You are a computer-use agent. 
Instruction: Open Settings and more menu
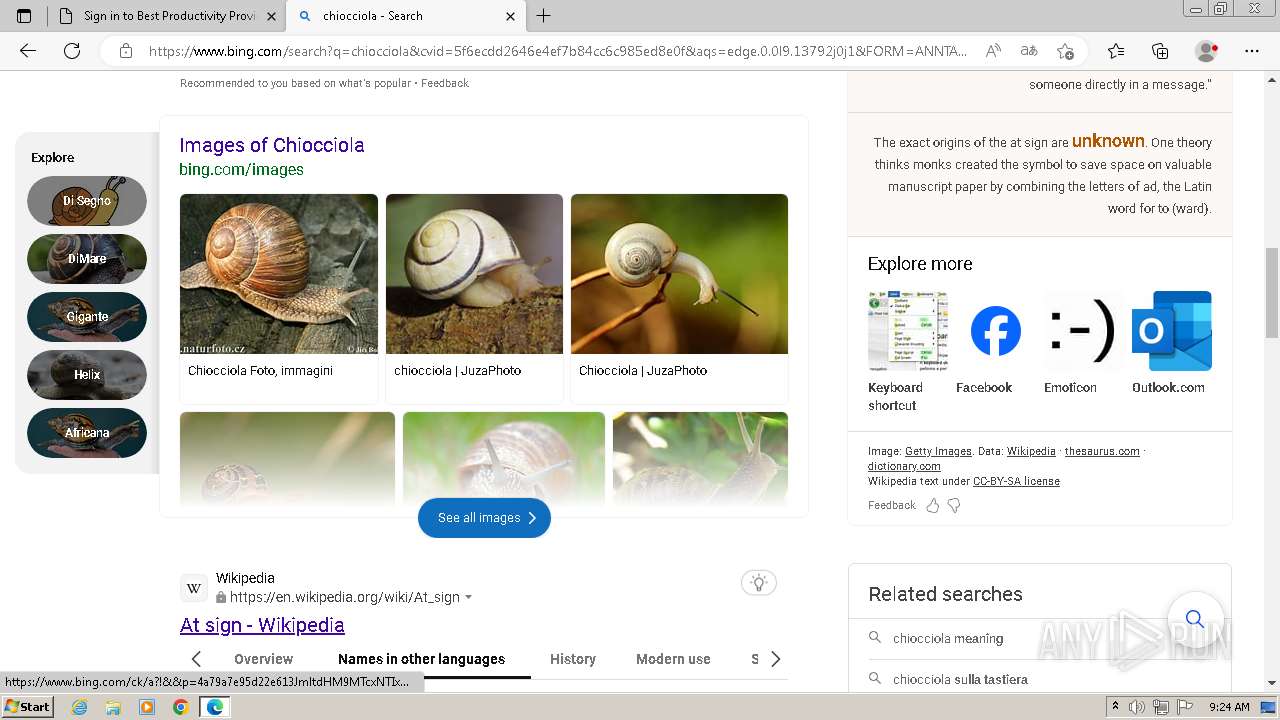(1252, 51)
